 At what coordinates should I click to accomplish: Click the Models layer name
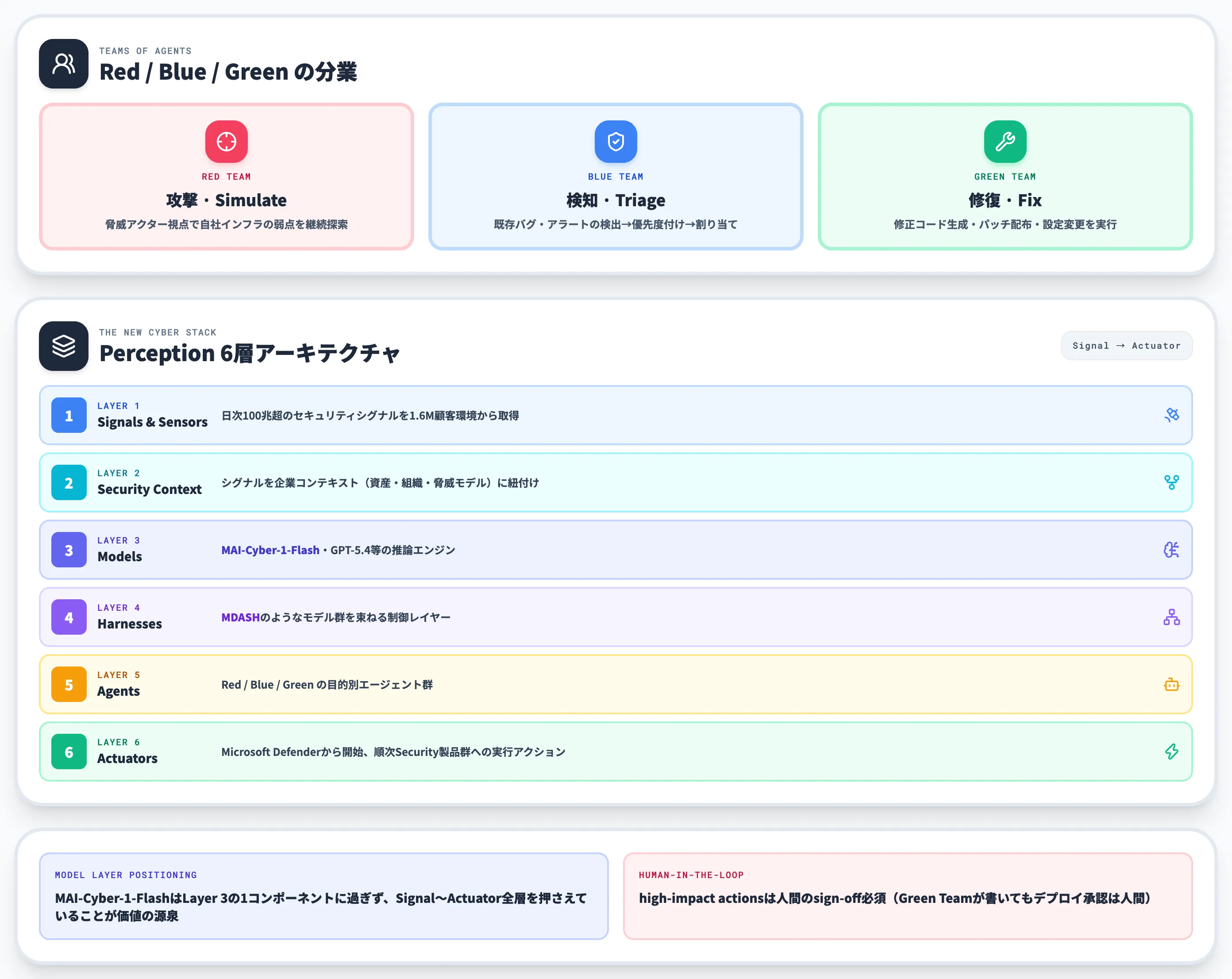point(119,556)
